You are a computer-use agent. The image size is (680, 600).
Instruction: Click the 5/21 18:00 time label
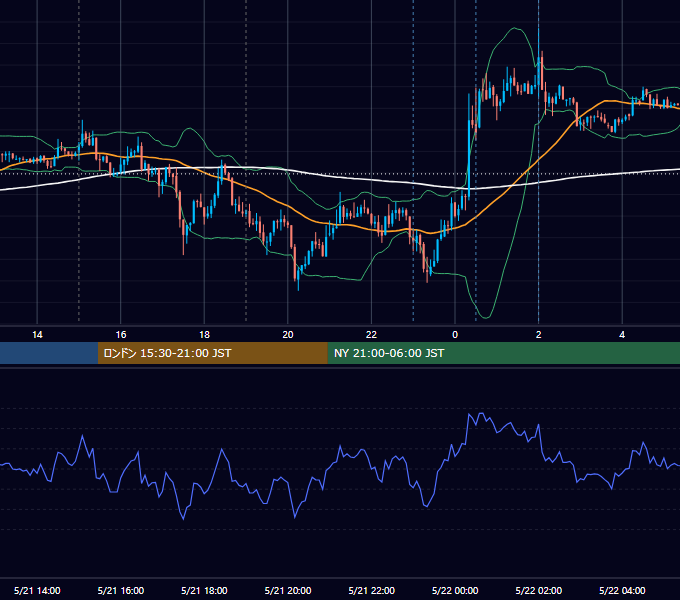pyautogui.click(x=204, y=590)
